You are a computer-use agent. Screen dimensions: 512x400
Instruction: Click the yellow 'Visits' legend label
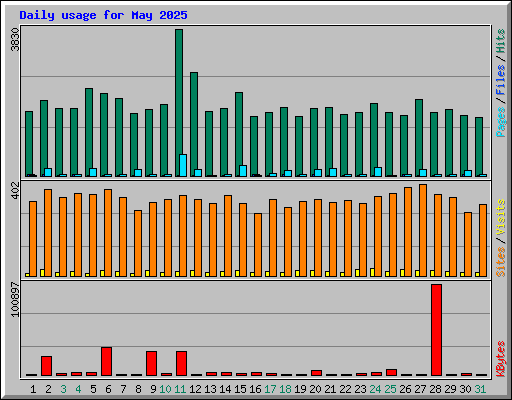[x=500, y=217]
